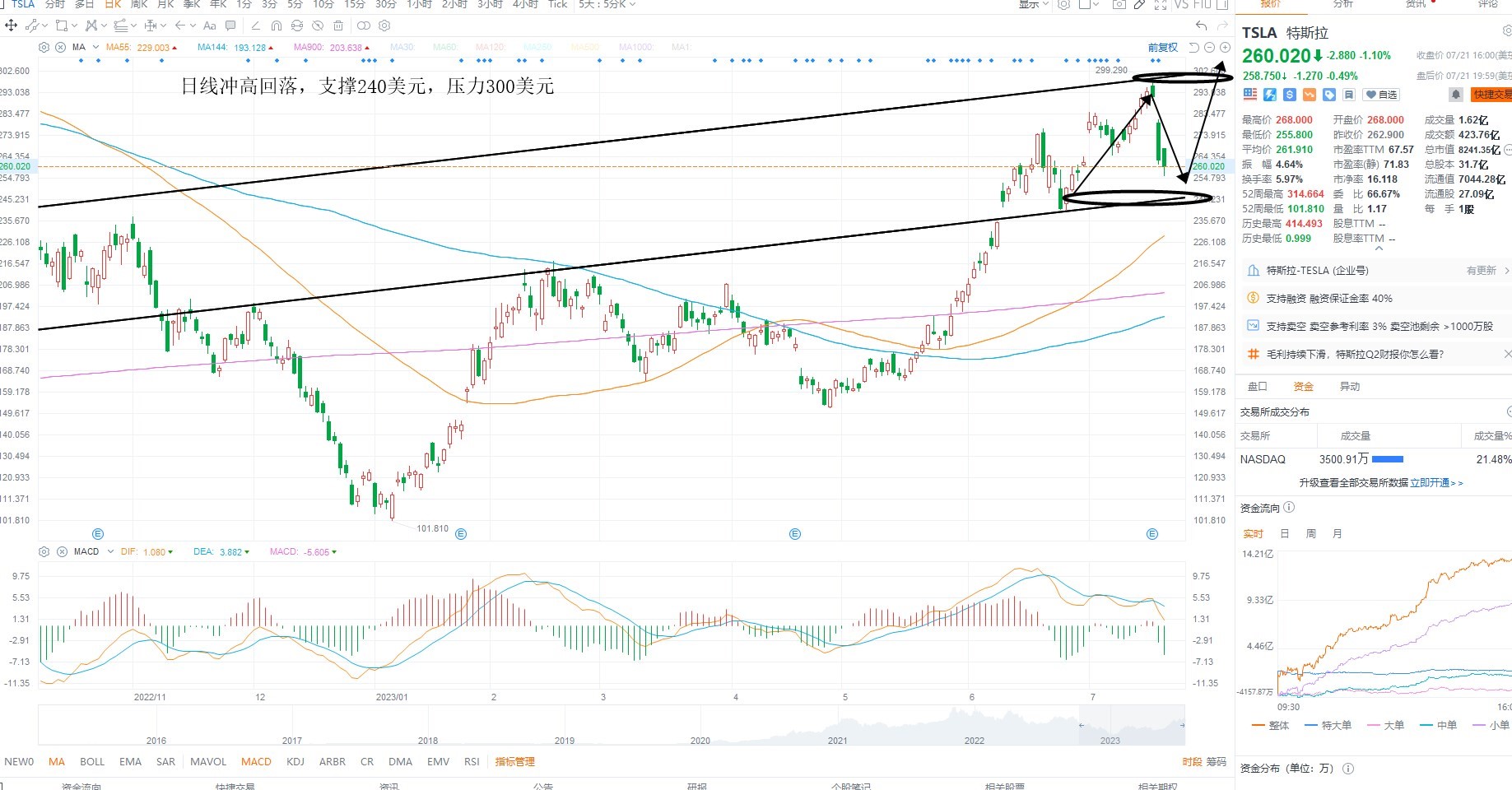Open text annotation tool (Aa)
Screen dimensions: 1512x790
(210, 26)
